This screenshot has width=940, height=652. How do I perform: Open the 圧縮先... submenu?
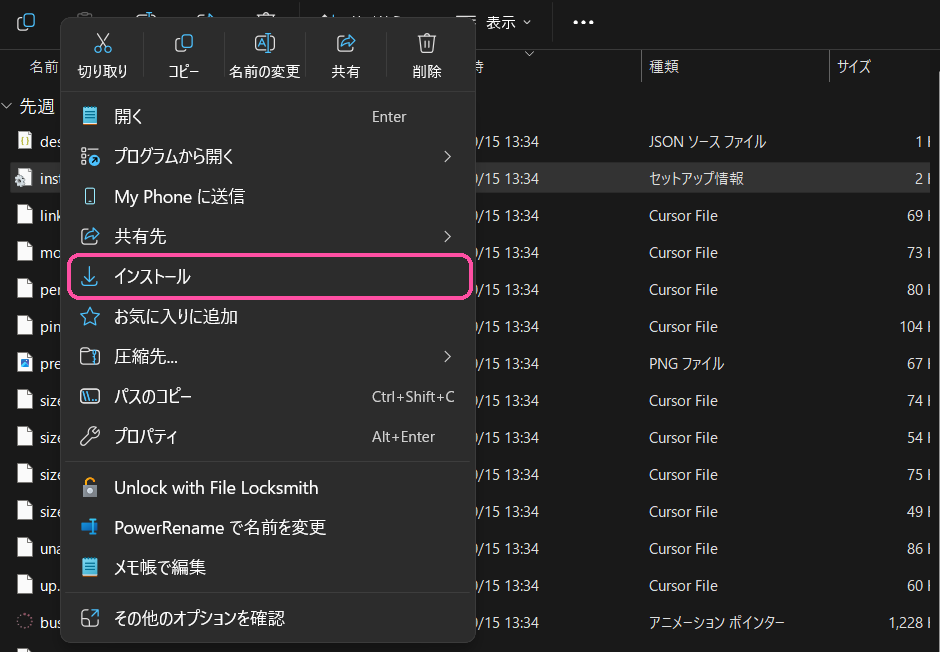coord(268,357)
